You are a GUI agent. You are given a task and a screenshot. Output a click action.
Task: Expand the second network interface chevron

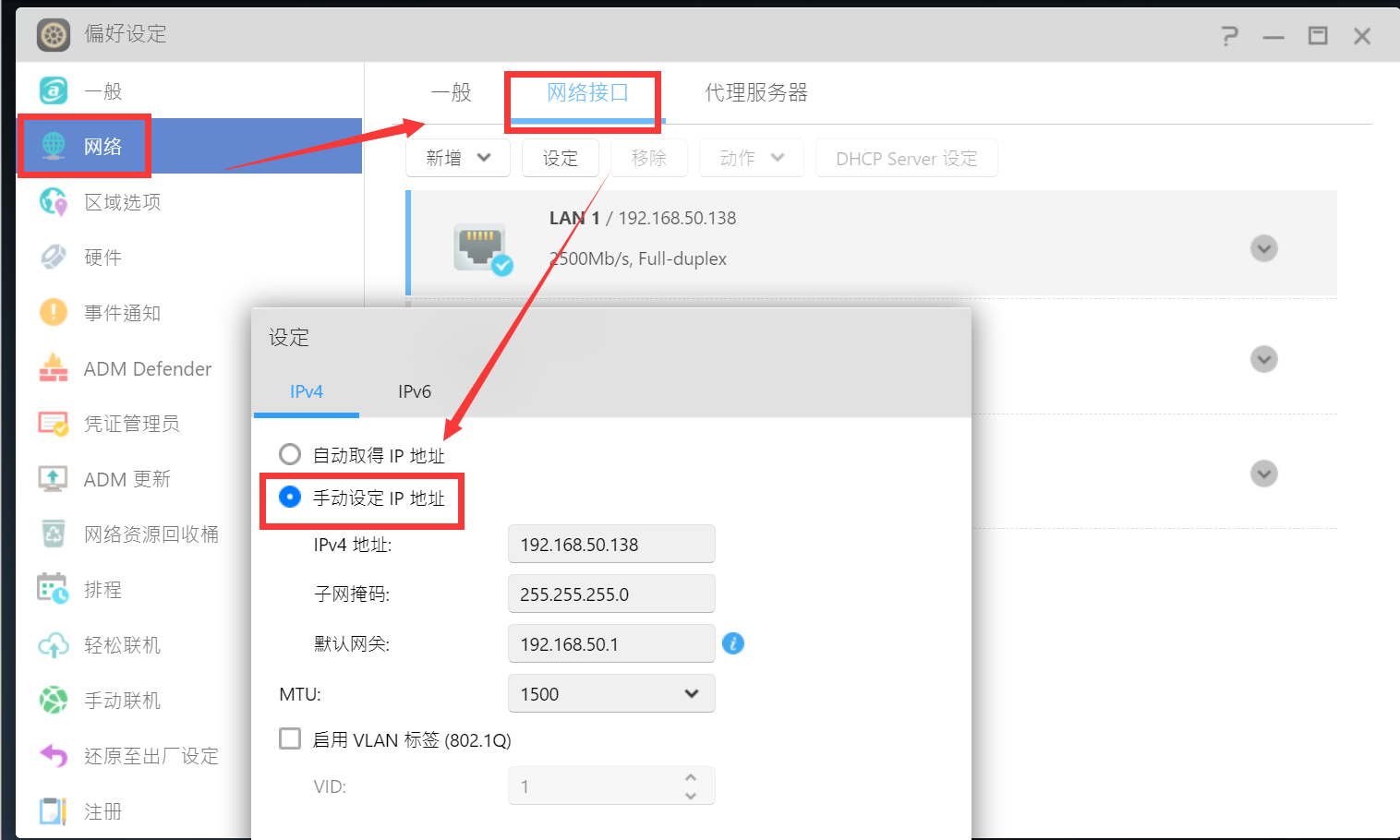pos(1264,359)
